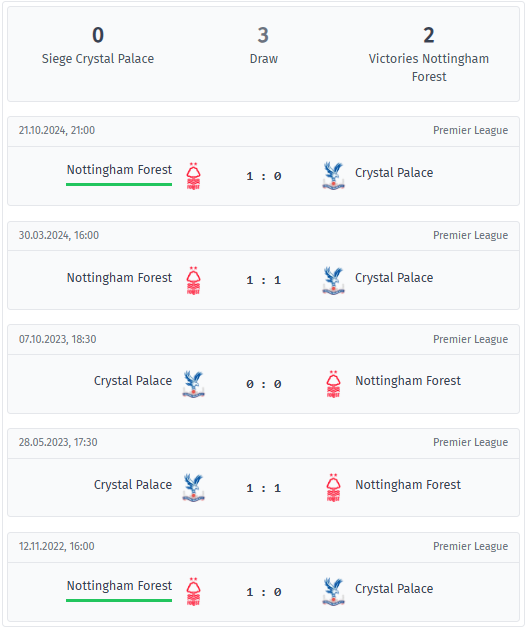Click Nottingham Forest crest in 12.11.2022 match

pos(193,592)
